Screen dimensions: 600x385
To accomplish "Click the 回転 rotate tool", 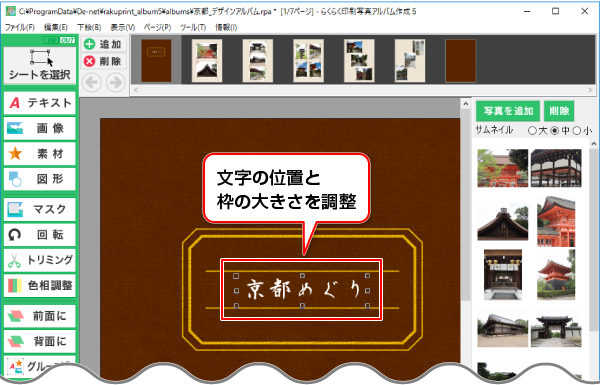I will pyautogui.click(x=40, y=235).
